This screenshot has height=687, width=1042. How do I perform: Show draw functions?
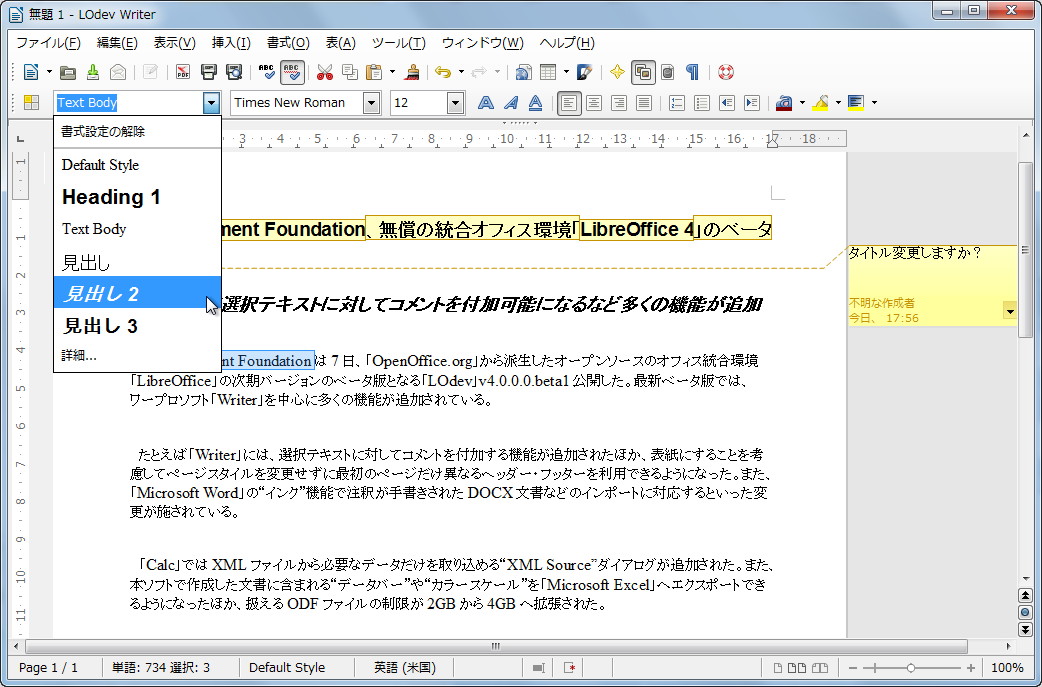(584, 72)
